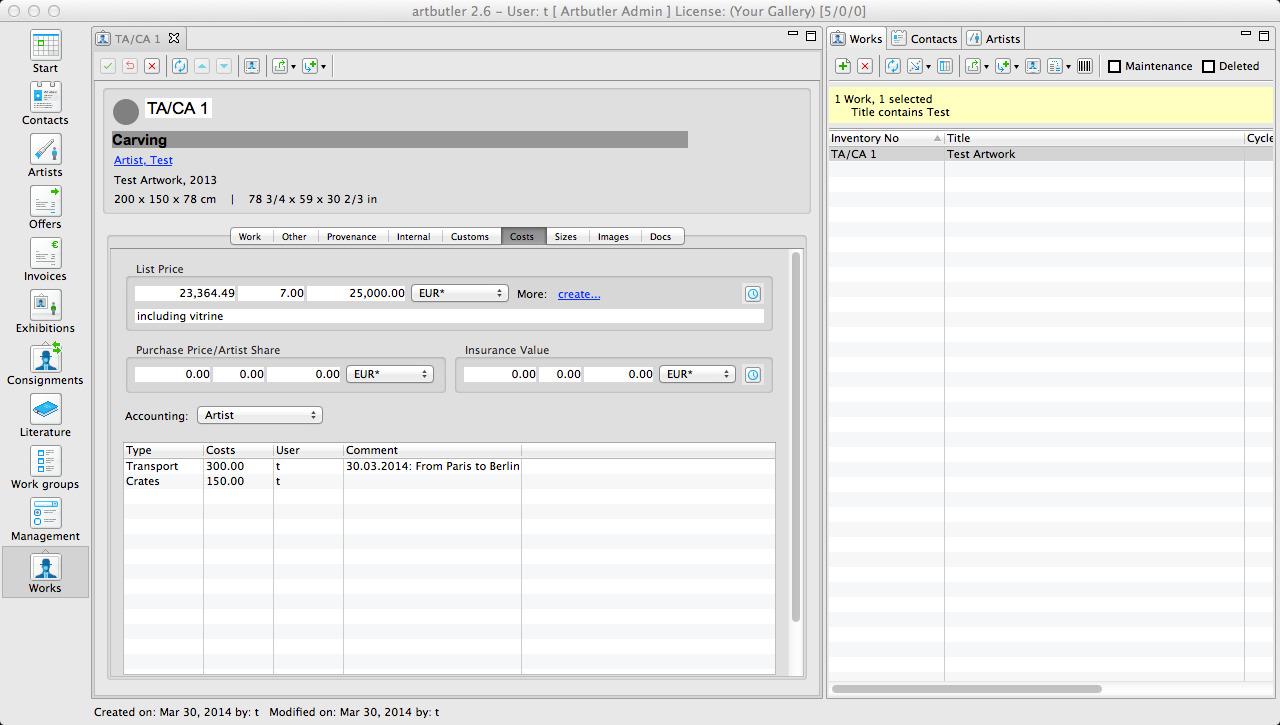Screen dimensions: 1280x725
Task: Open the Accounting Artist dropdown
Action: pyautogui.click(x=260, y=415)
